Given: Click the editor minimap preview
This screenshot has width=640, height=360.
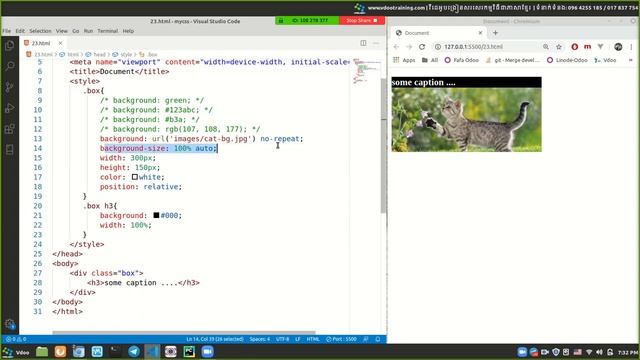Looking at the screenshot, I should [366, 71].
